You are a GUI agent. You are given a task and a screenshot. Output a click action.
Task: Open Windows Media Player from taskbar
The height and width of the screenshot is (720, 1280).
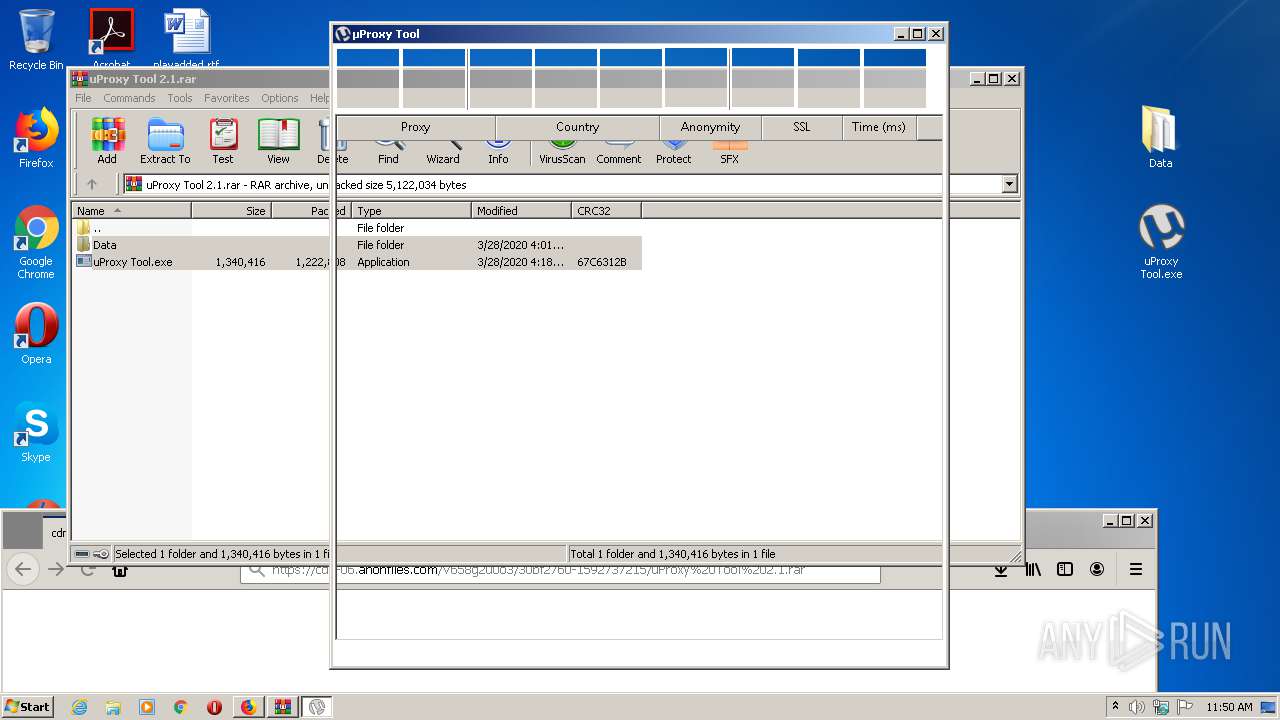click(147, 707)
